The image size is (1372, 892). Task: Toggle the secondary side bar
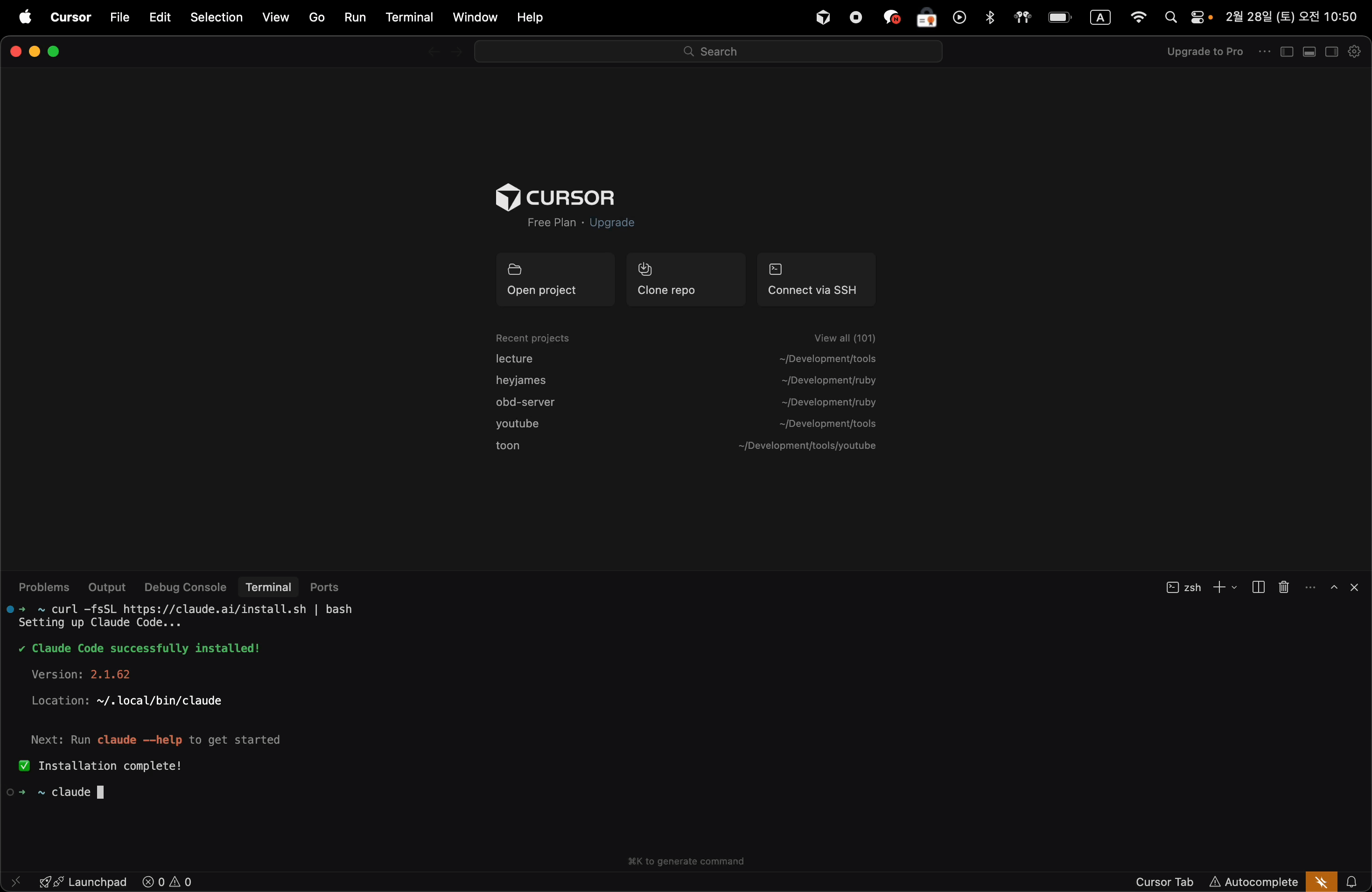1332,52
